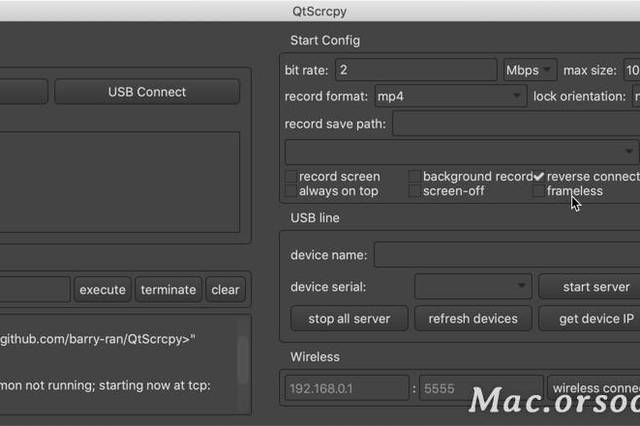Click the clear button
Screen dimensions: 640x426
pyautogui.click(x=225, y=290)
